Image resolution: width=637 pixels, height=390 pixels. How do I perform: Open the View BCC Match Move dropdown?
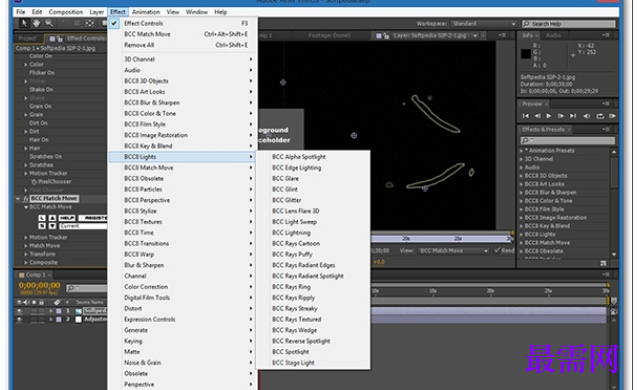tap(453, 251)
